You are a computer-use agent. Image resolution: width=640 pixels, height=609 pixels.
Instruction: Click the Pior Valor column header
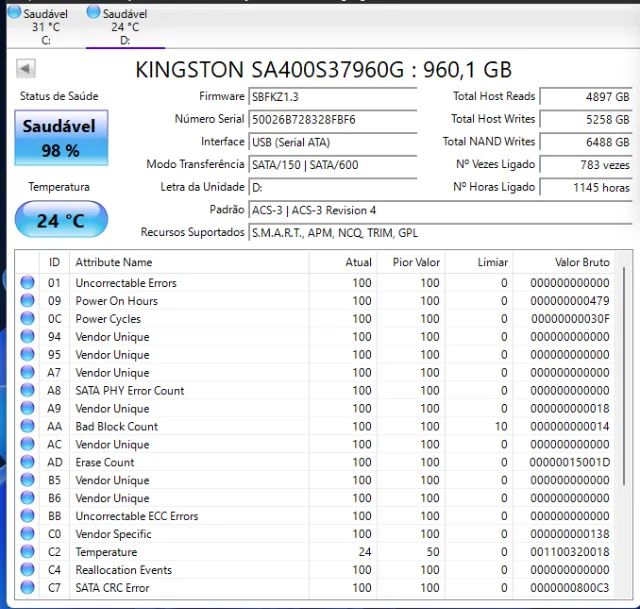(x=411, y=262)
